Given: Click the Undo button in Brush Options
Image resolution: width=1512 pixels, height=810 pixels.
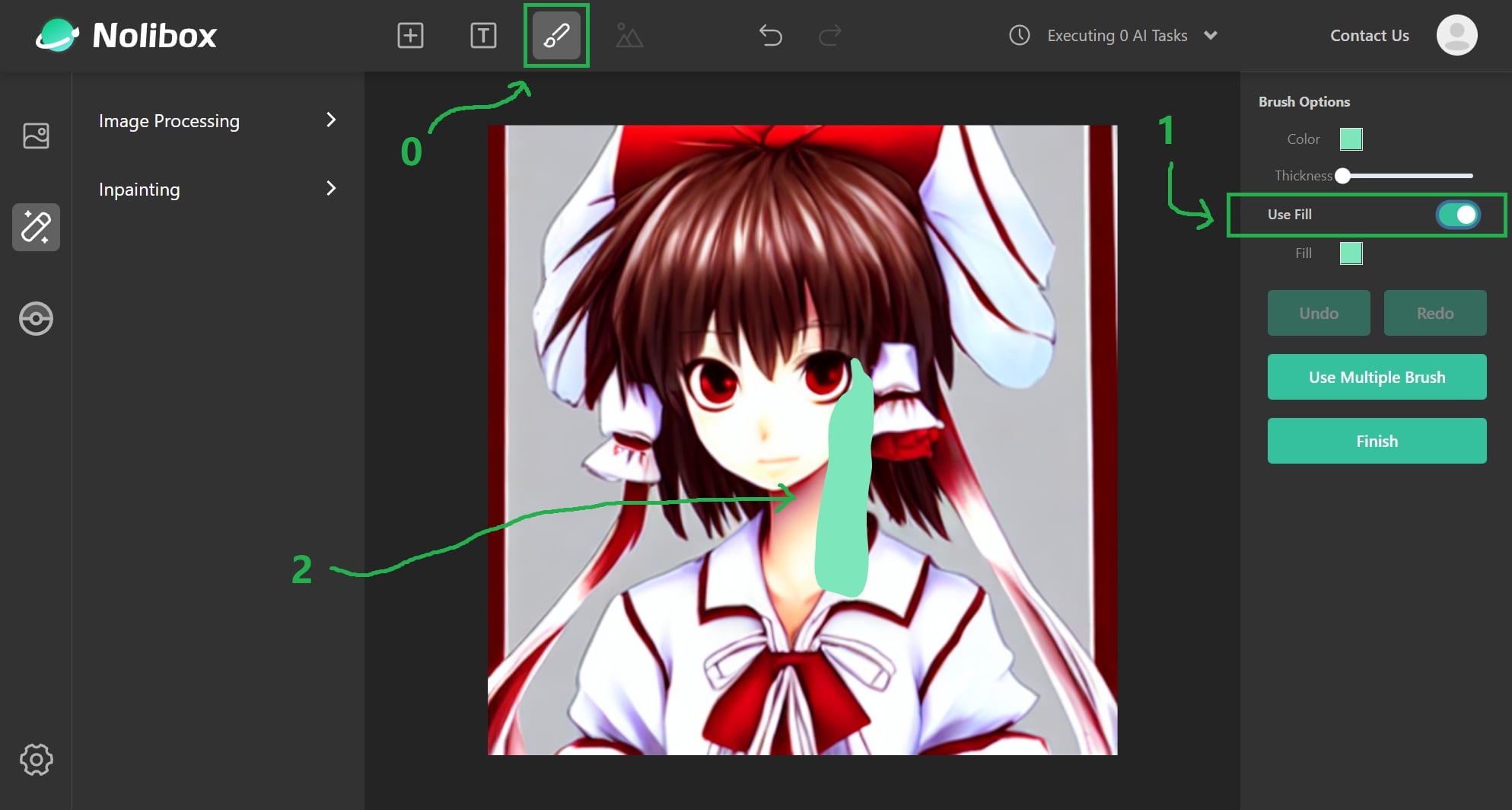Looking at the screenshot, I should point(1319,313).
